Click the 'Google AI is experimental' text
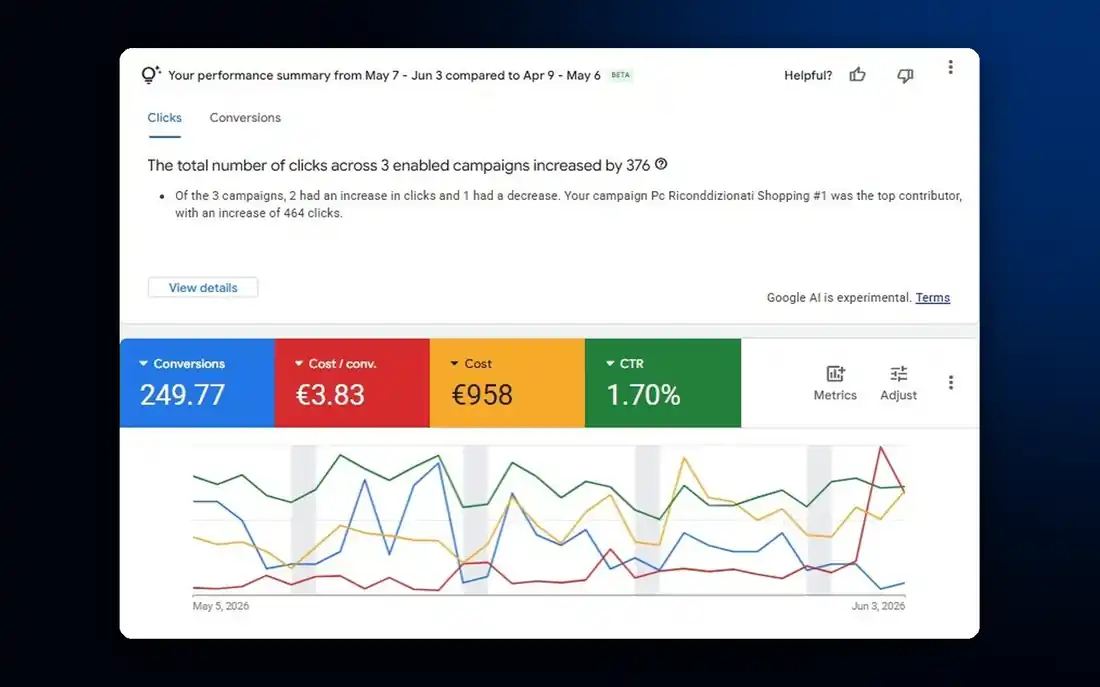Screen dimensions: 1100x687 (x=839, y=298)
